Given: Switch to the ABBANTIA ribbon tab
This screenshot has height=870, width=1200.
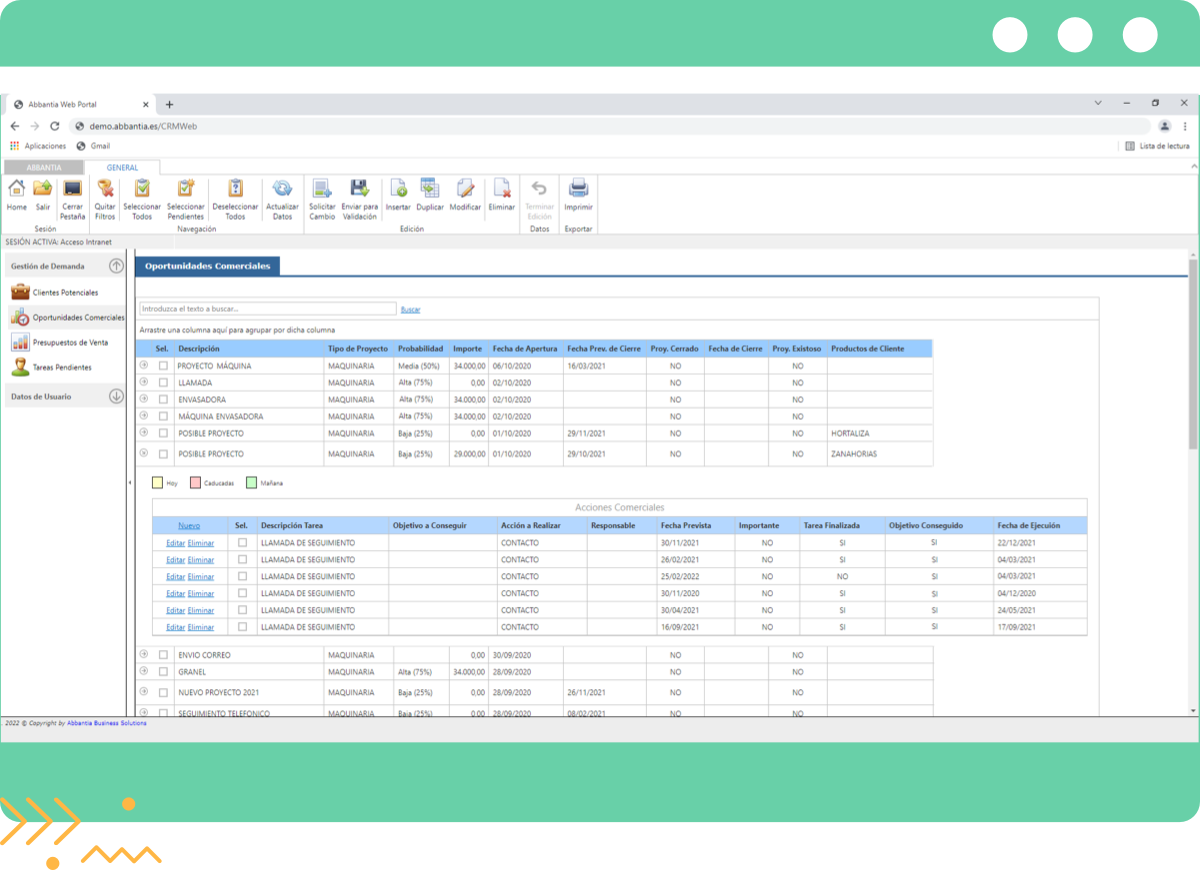Looking at the screenshot, I should (x=43, y=168).
